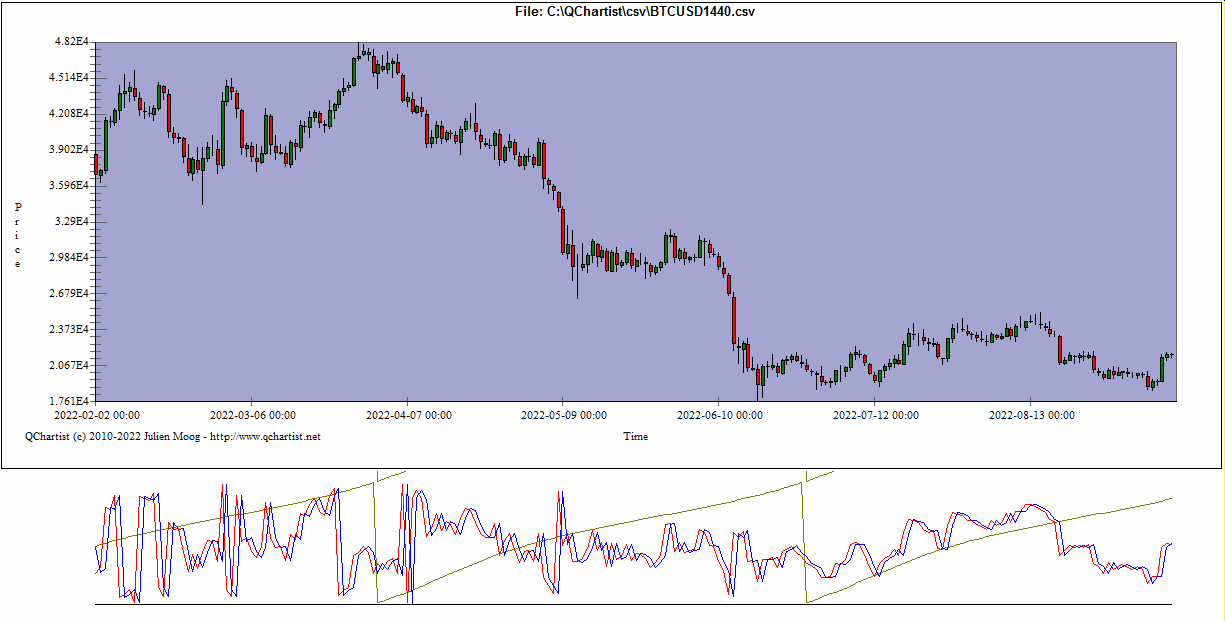Viewport: 1225px width, 621px height.
Task: Click the 2.679E4 price axis label
Action: pos(71,294)
